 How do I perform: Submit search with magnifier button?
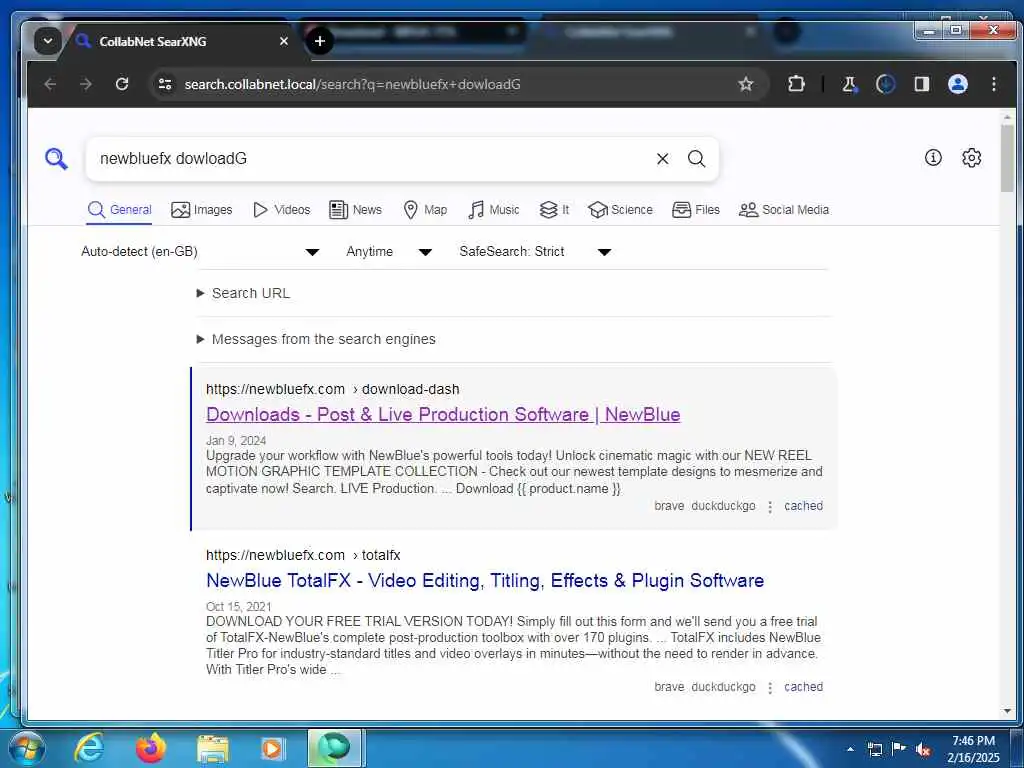coord(696,159)
